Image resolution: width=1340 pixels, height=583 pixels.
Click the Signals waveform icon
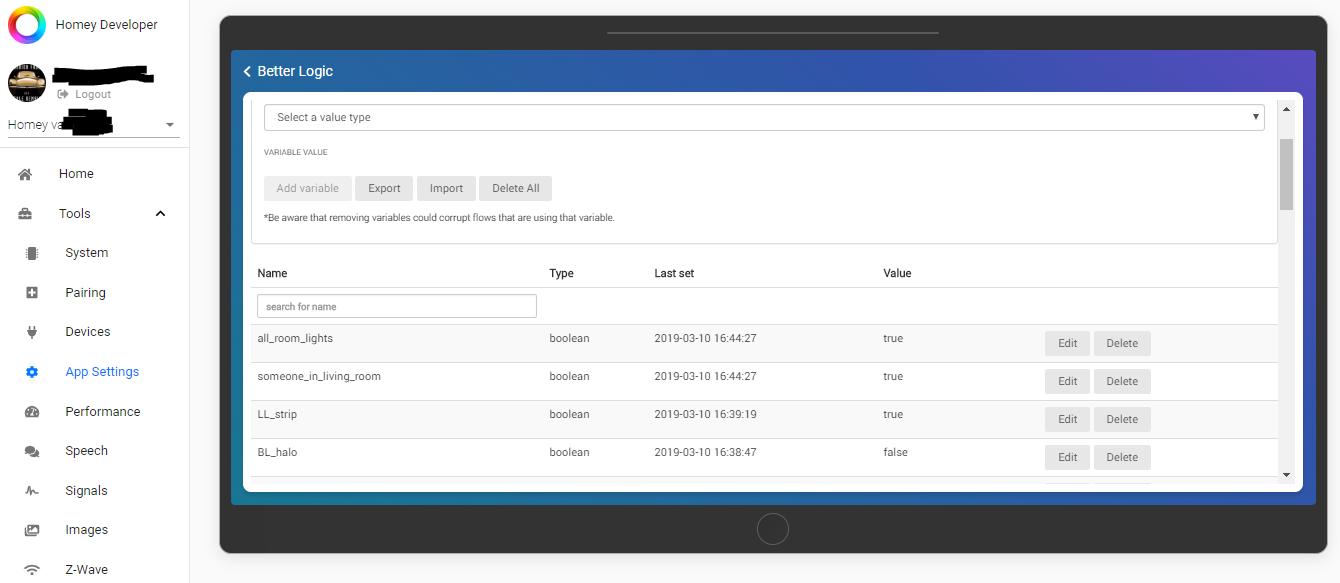(x=32, y=491)
